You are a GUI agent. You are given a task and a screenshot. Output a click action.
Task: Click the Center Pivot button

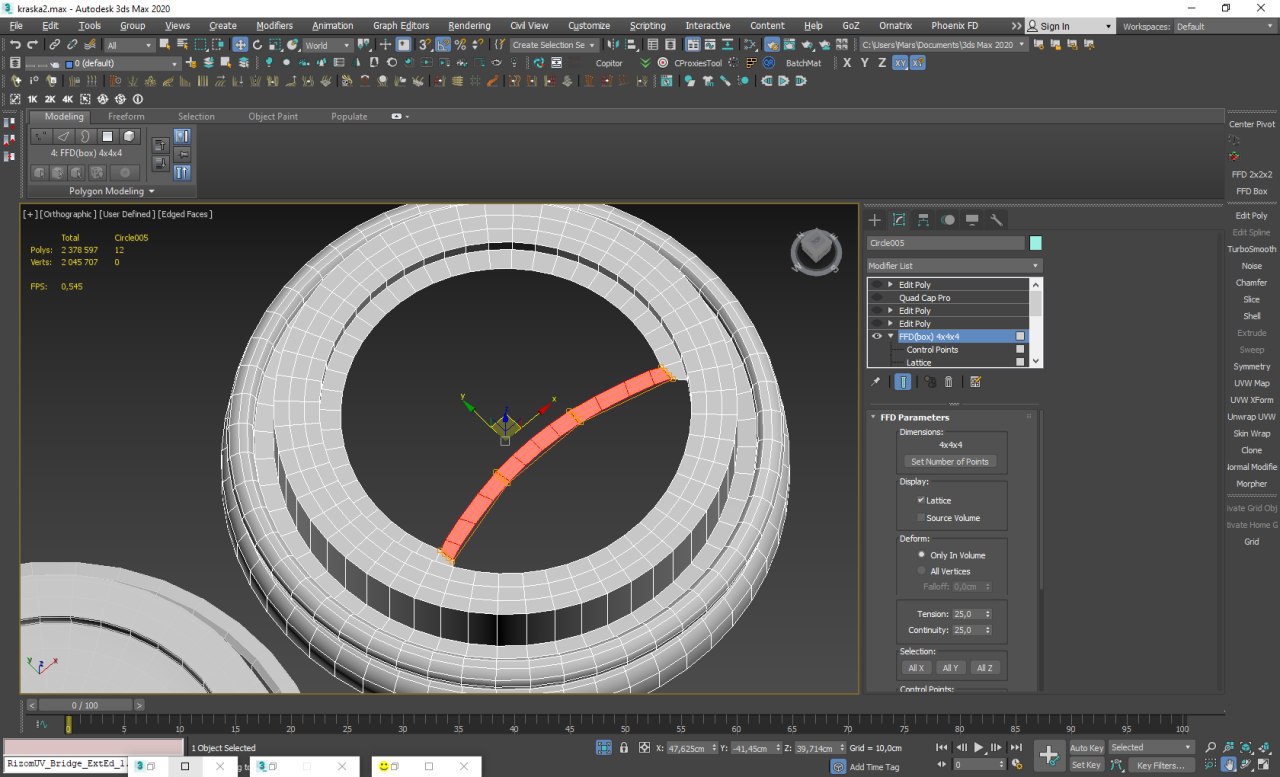[x=1251, y=124]
